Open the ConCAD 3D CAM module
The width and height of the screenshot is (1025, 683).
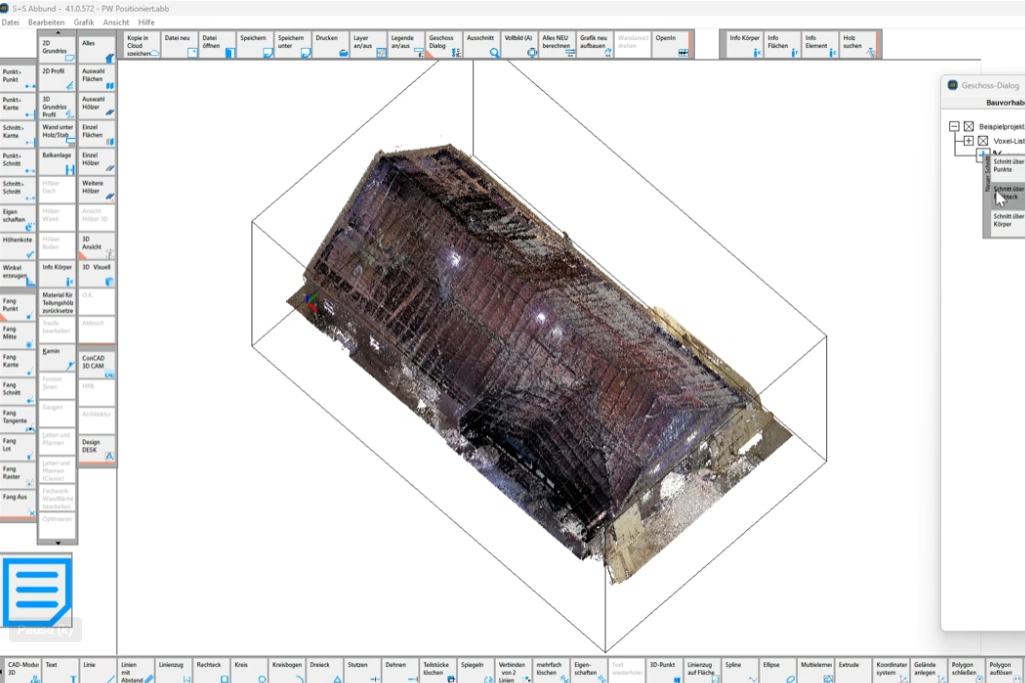click(96, 361)
